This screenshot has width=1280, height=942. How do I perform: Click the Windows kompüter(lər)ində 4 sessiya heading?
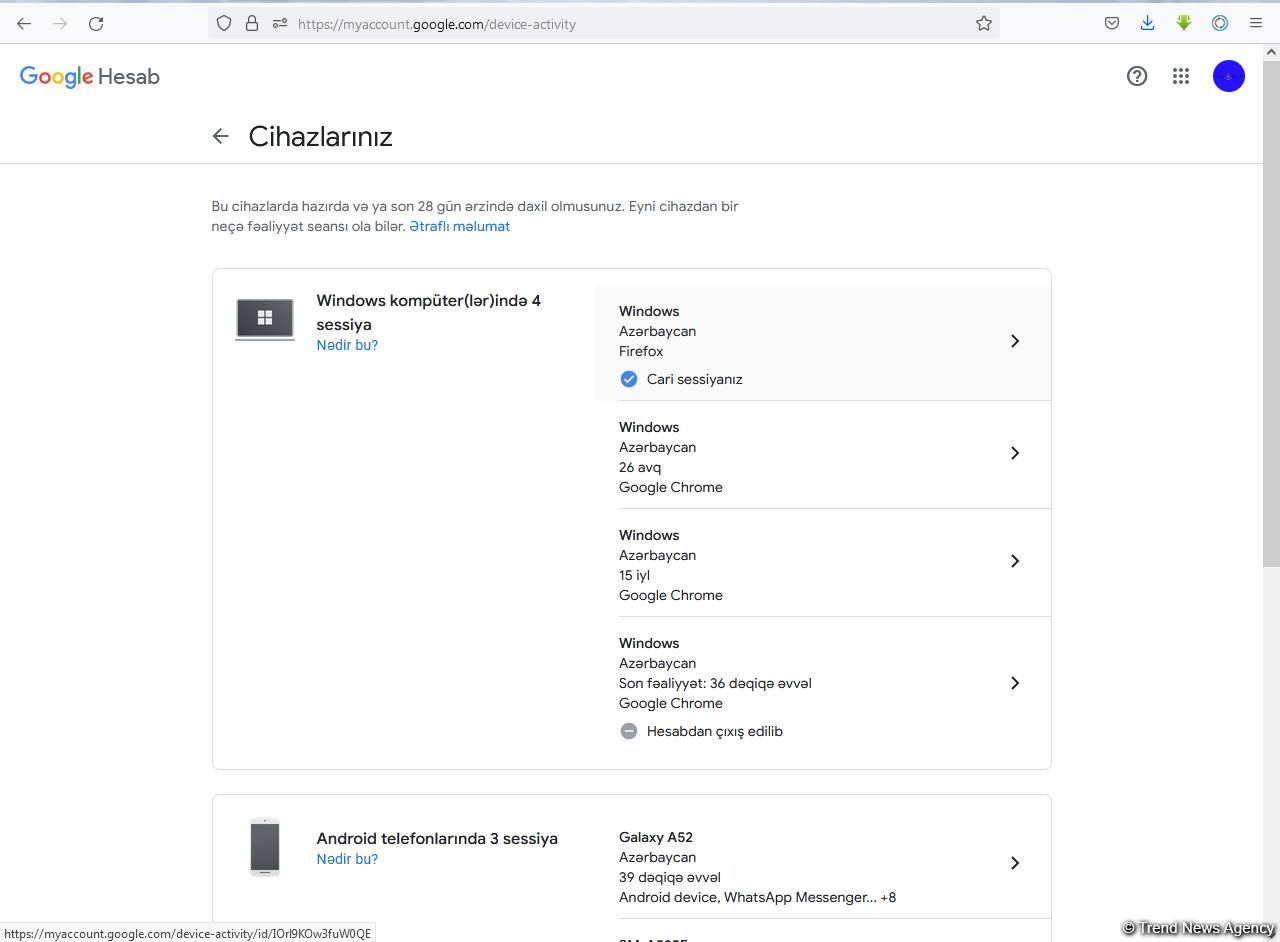point(429,312)
